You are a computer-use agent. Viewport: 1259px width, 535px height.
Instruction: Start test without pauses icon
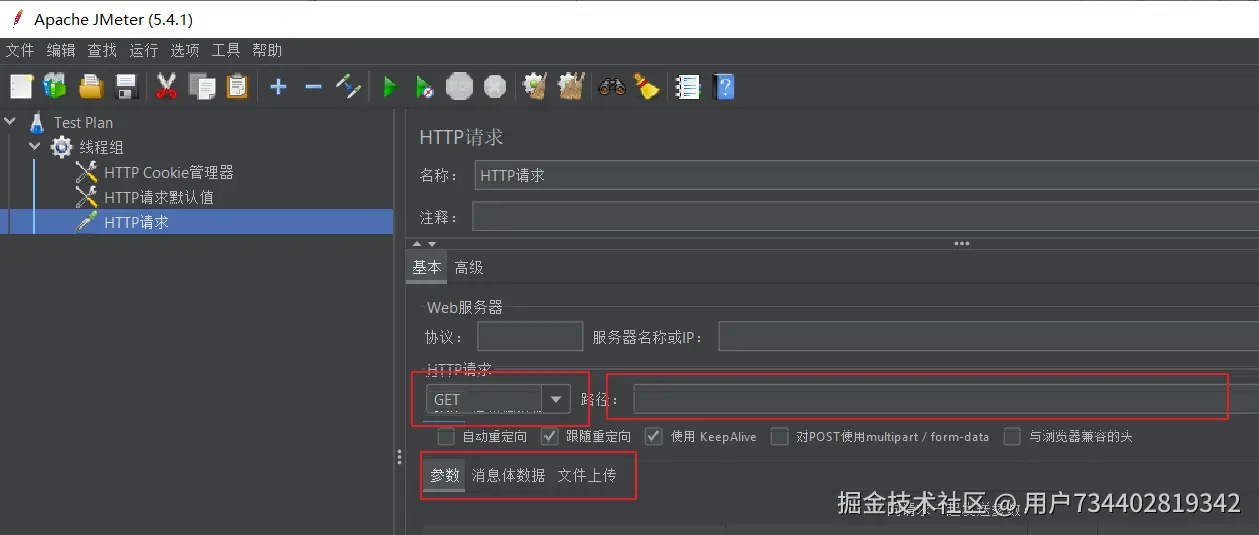pyautogui.click(x=424, y=87)
